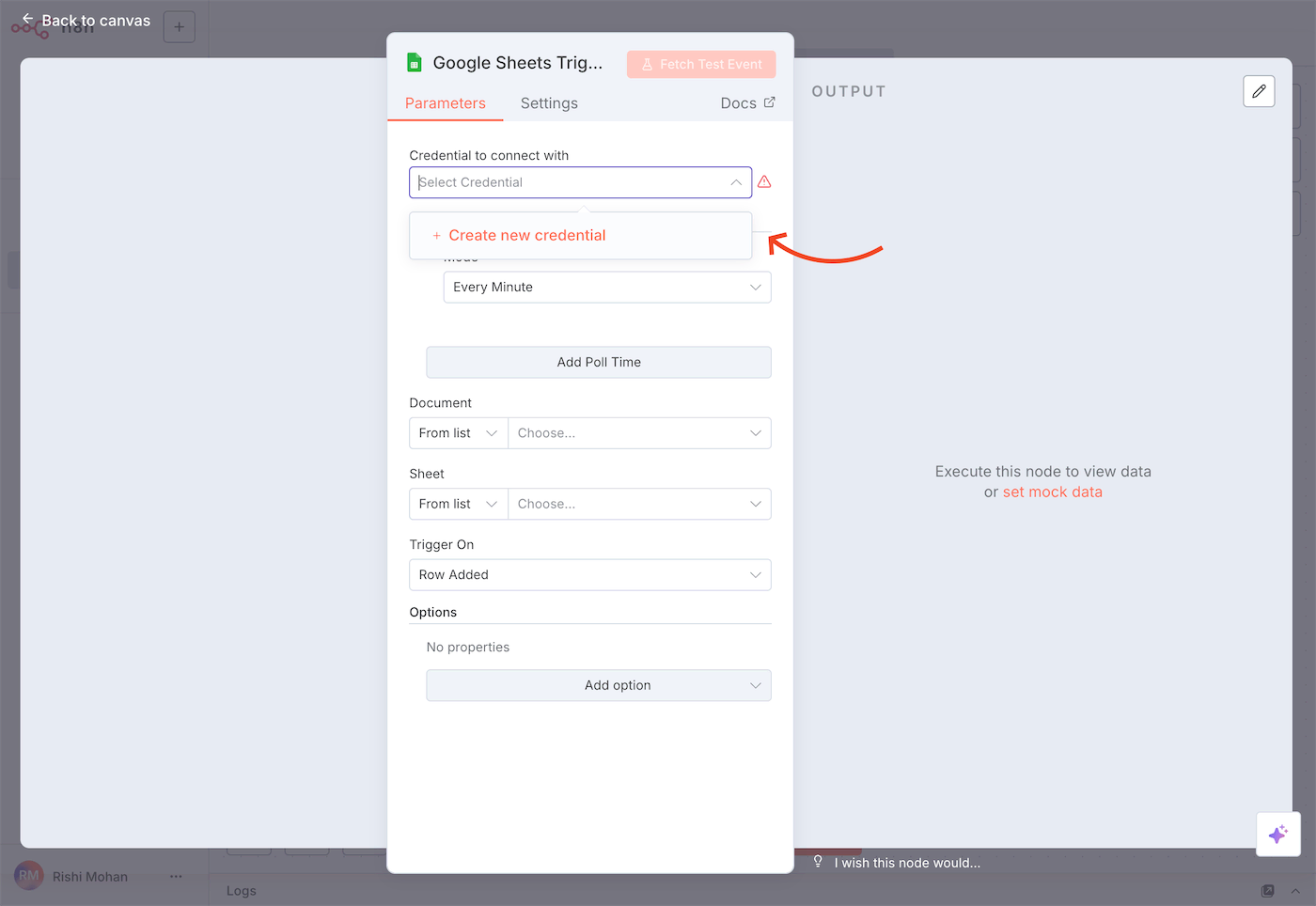Click the edit output pencil icon

[x=1259, y=91]
